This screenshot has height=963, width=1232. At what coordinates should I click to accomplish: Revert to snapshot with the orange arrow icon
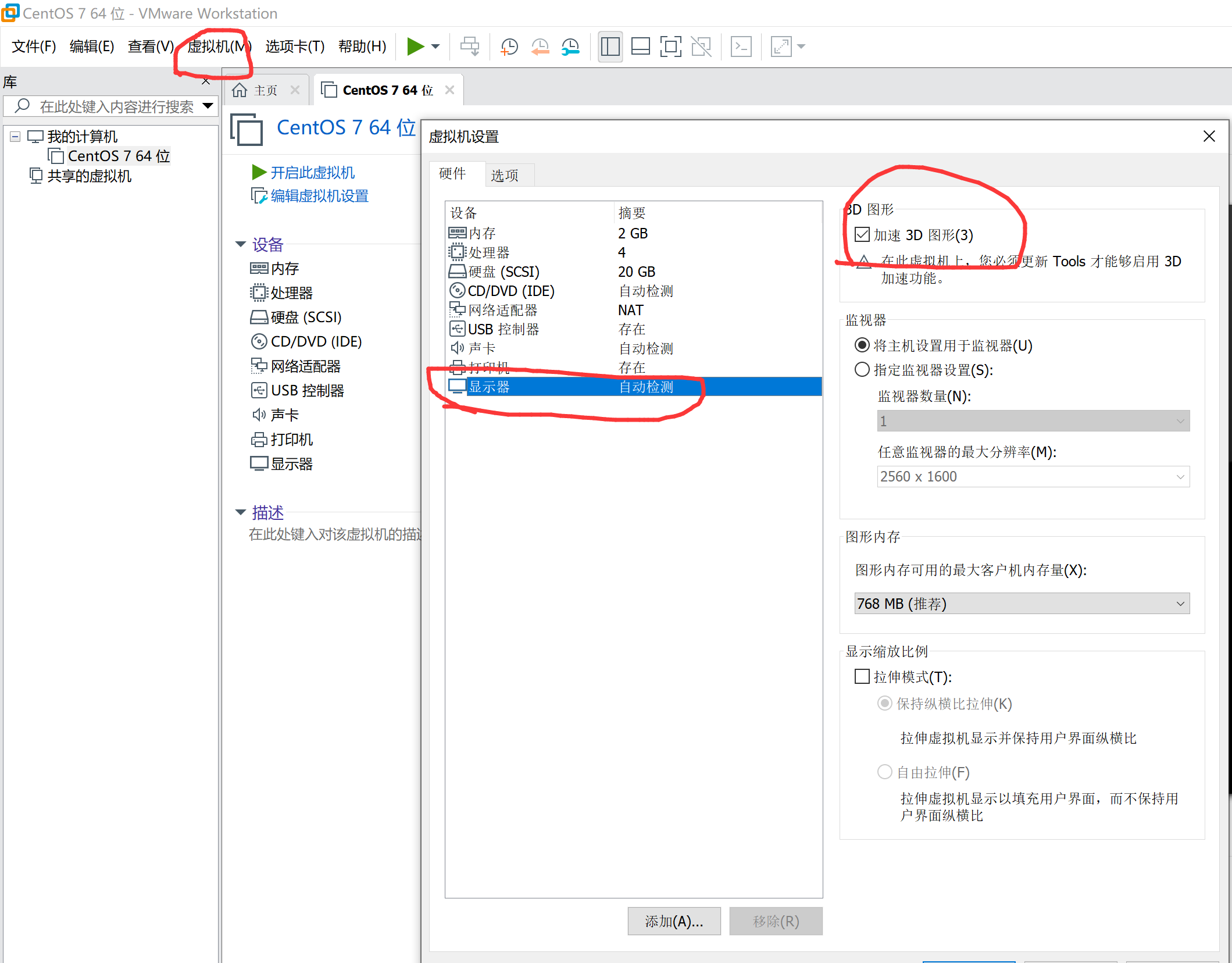pyautogui.click(x=540, y=47)
